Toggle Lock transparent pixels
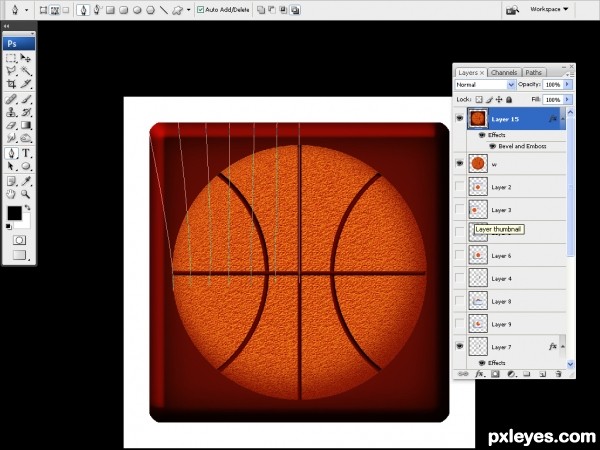This screenshot has width=600, height=450. pyautogui.click(x=479, y=99)
